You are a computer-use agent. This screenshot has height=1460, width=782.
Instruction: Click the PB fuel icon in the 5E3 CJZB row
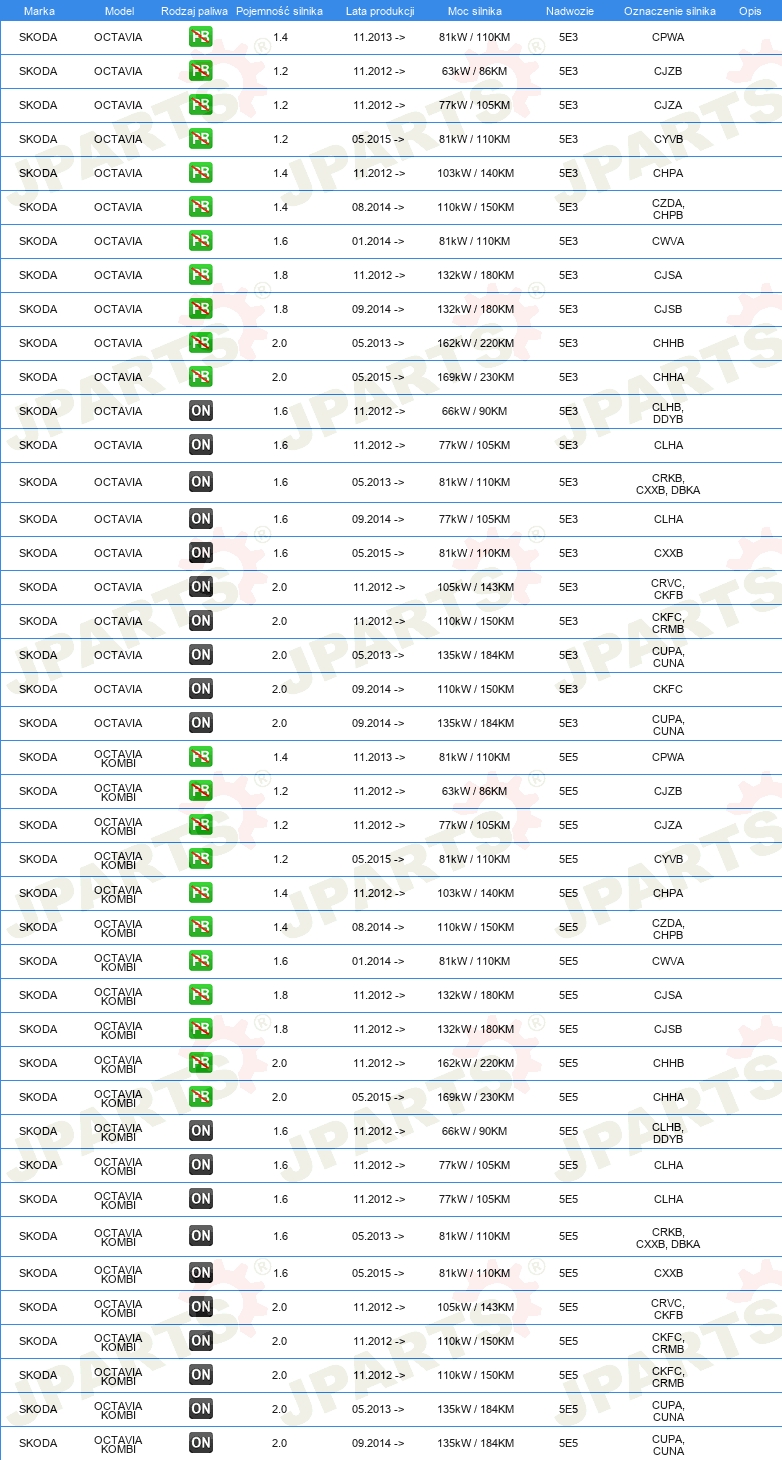[x=201, y=71]
